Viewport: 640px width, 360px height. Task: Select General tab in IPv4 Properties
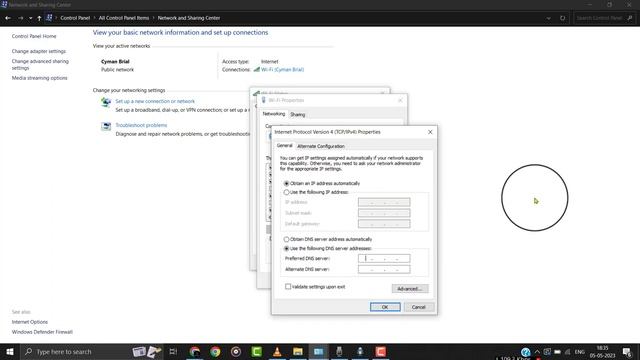click(284, 146)
